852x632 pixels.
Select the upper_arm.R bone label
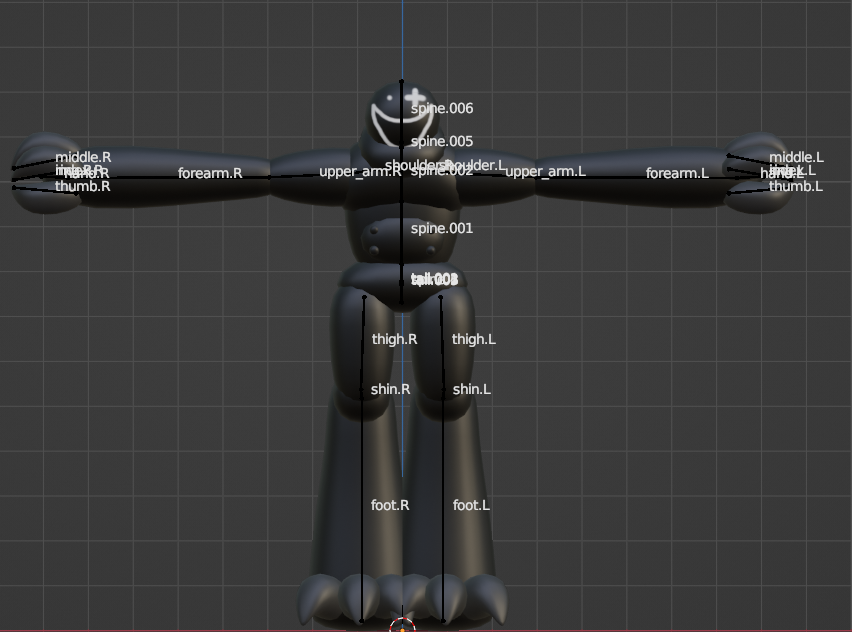pyautogui.click(x=360, y=172)
